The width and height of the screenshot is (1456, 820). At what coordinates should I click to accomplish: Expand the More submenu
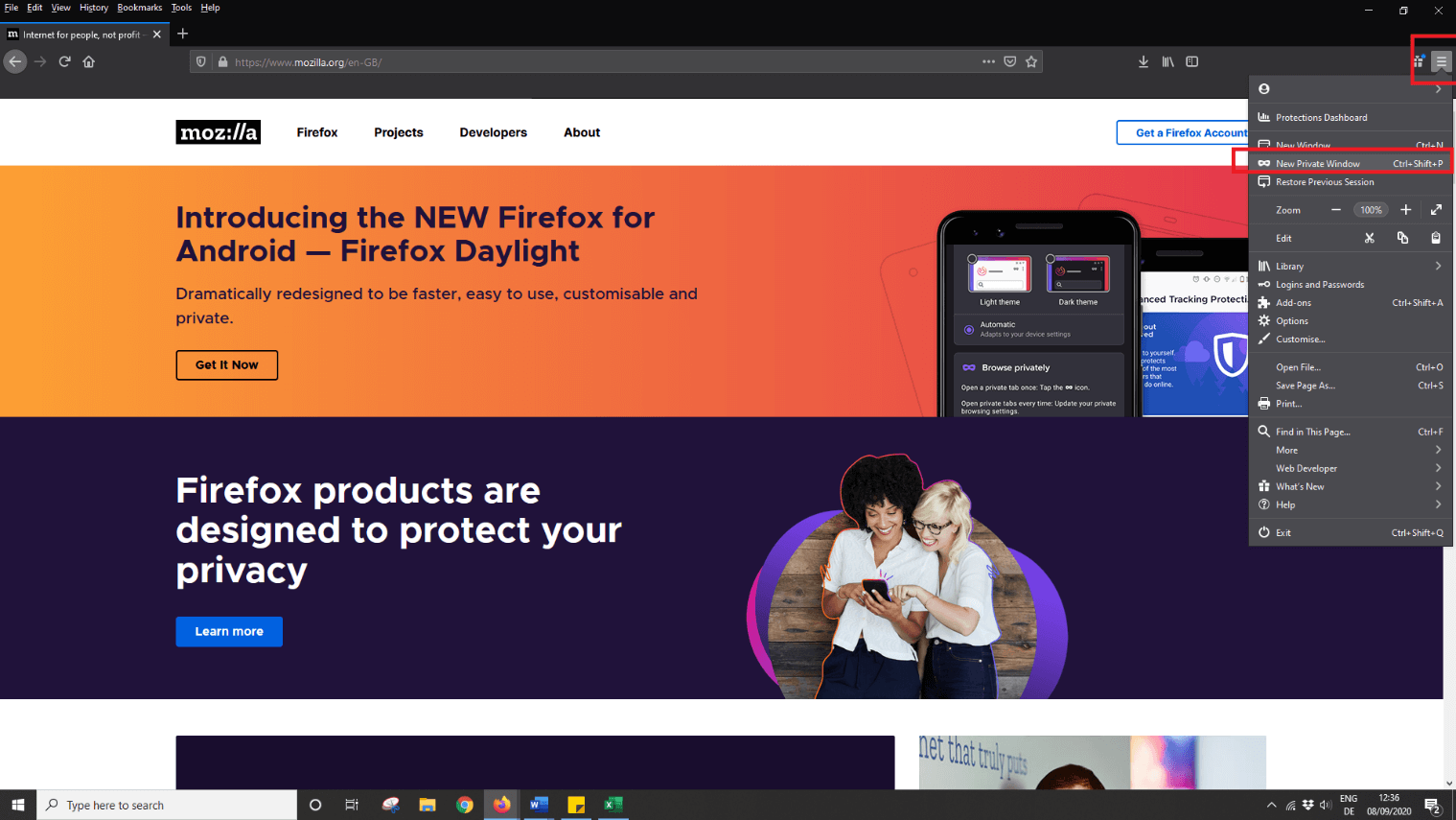(x=1351, y=450)
